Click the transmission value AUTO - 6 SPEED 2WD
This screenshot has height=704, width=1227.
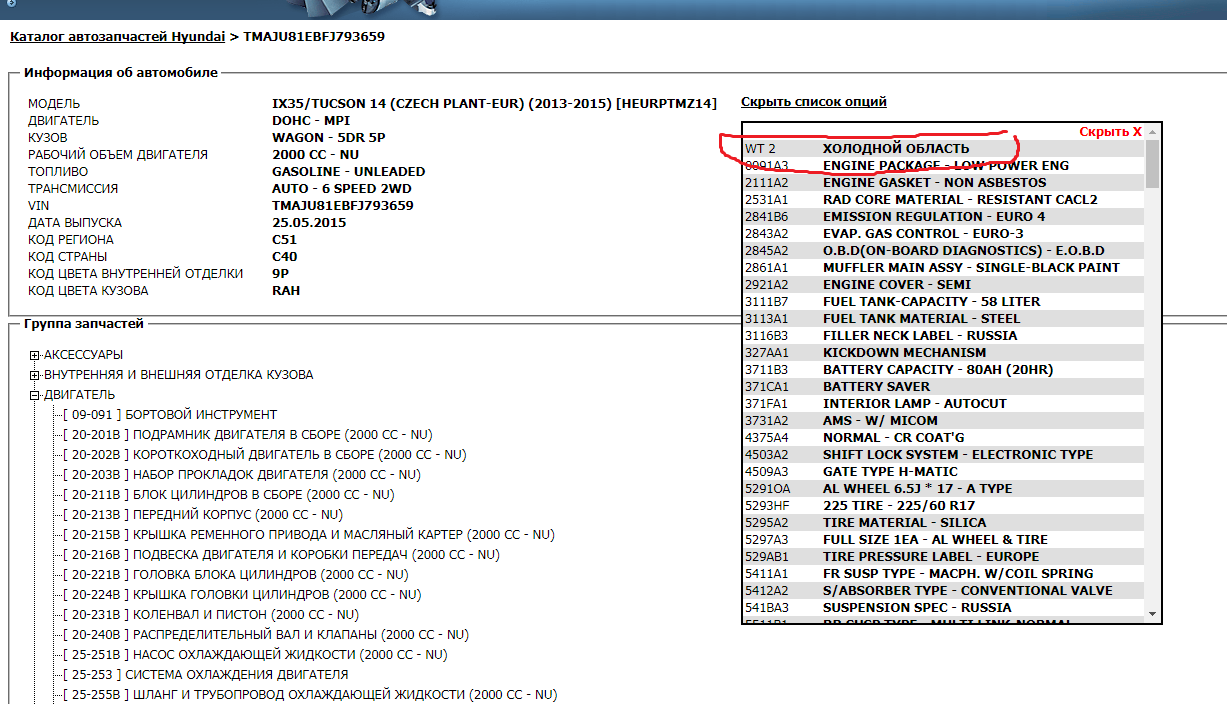pos(342,189)
